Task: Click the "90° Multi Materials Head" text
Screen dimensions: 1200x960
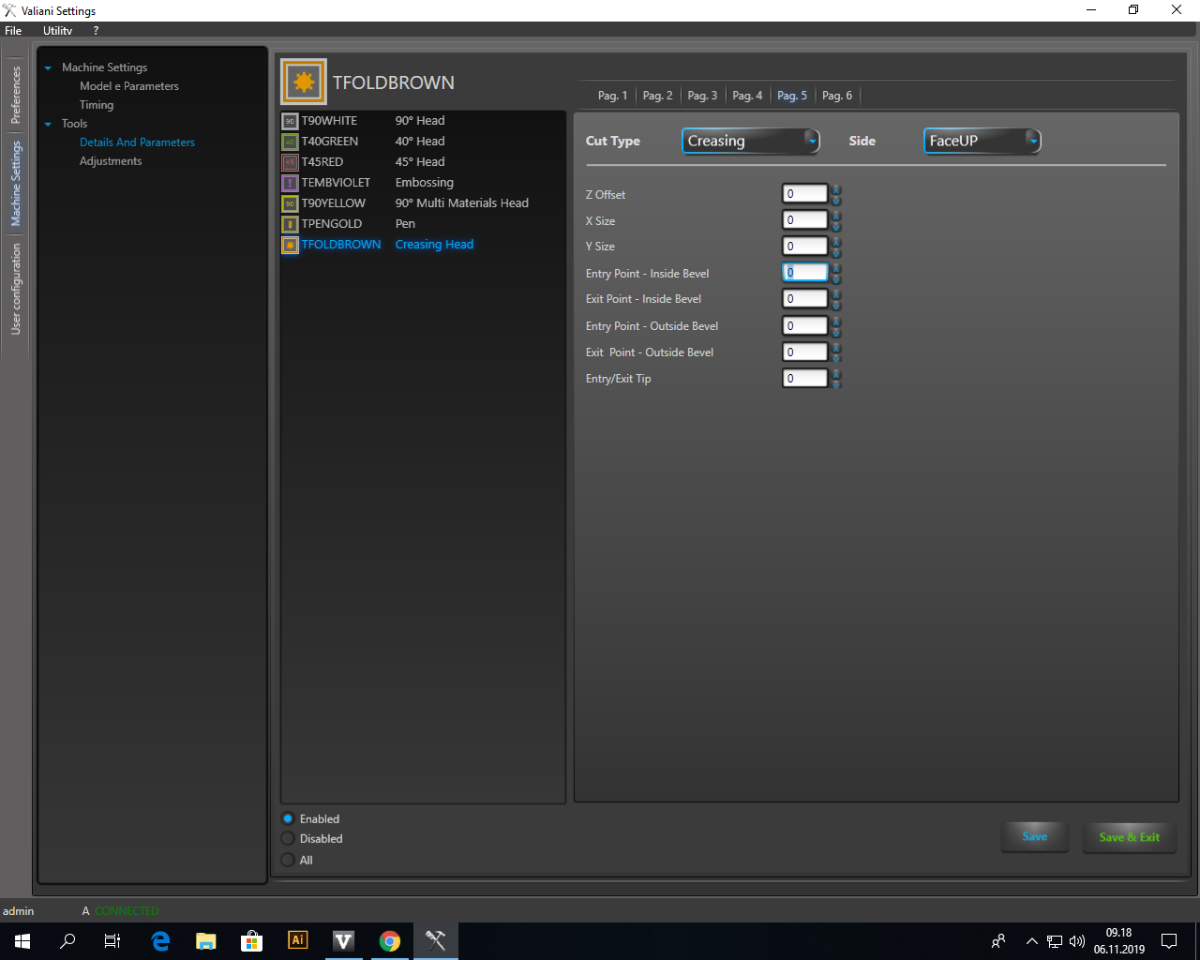Action: point(462,203)
